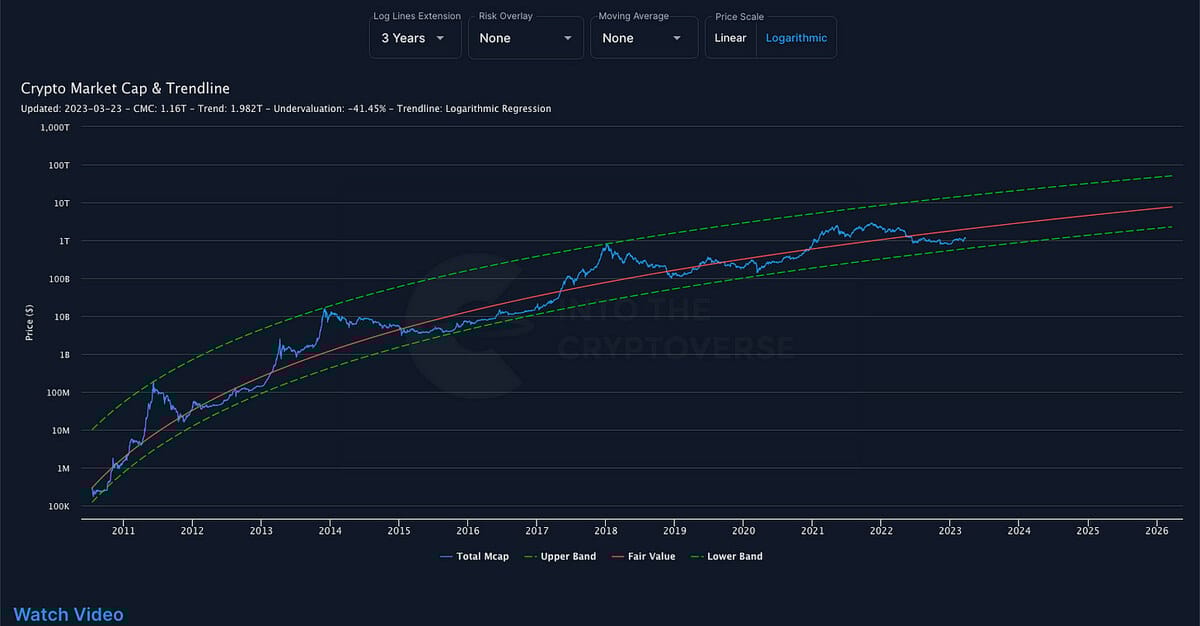The height and width of the screenshot is (626, 1200).
Task: Click the 10M y-axis label
Action: coord(60,431)
